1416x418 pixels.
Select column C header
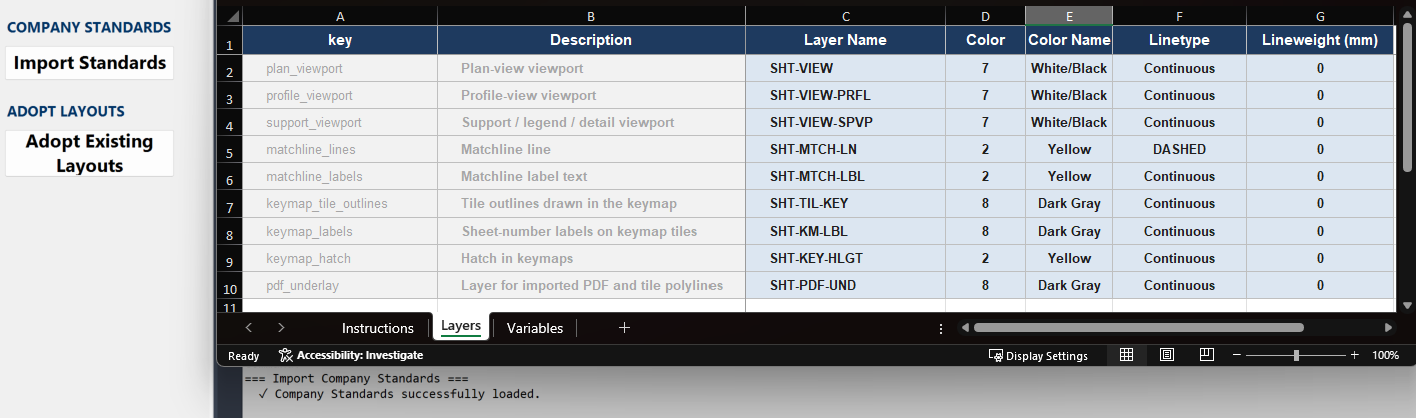[846, 16]
